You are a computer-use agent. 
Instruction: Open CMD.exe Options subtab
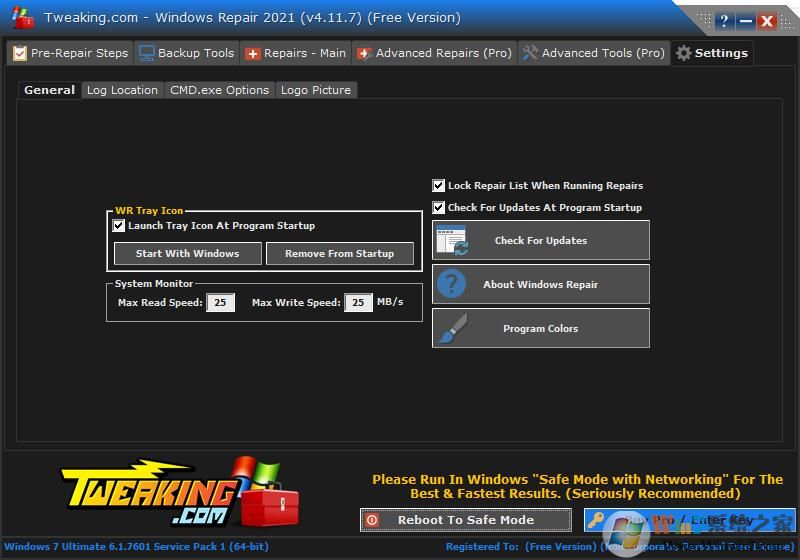(x=219, y=90)
